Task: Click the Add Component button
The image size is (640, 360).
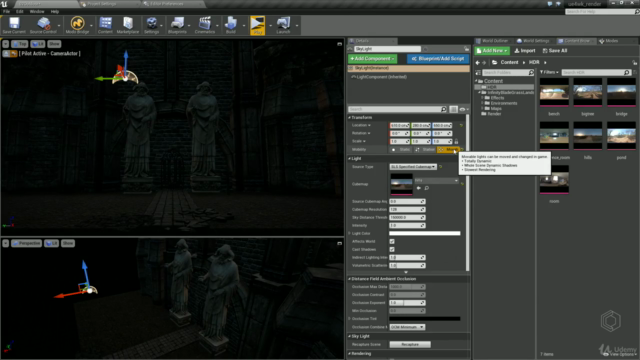Action: coord(372,59)
